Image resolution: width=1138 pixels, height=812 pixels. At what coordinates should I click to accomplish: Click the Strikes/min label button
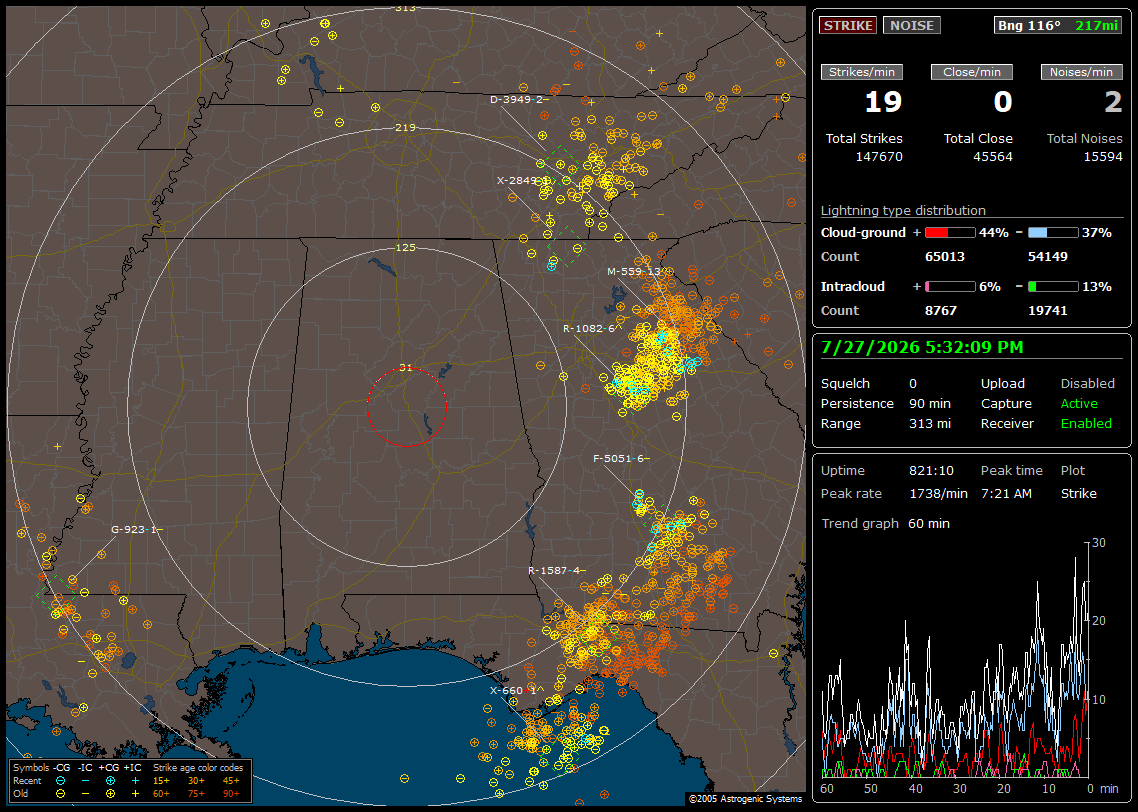(x=862, y=72)
